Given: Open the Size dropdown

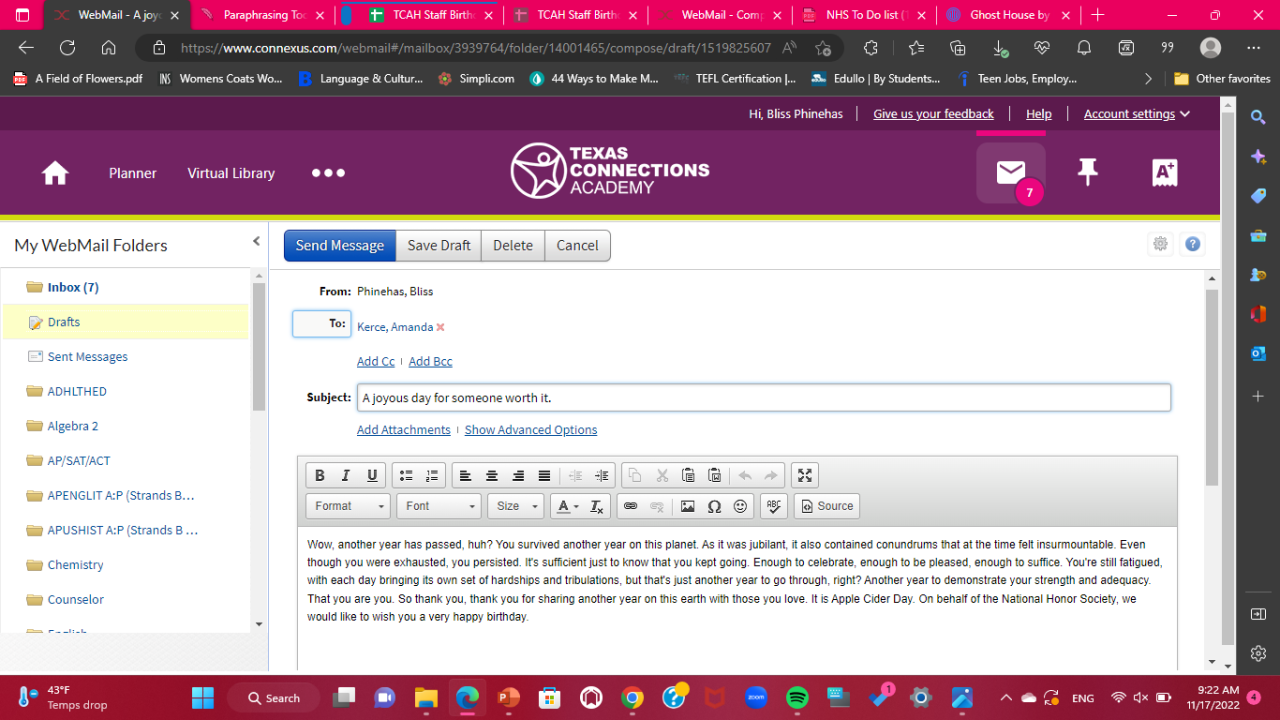Looking at the screenshot, I should pos(516,506).
